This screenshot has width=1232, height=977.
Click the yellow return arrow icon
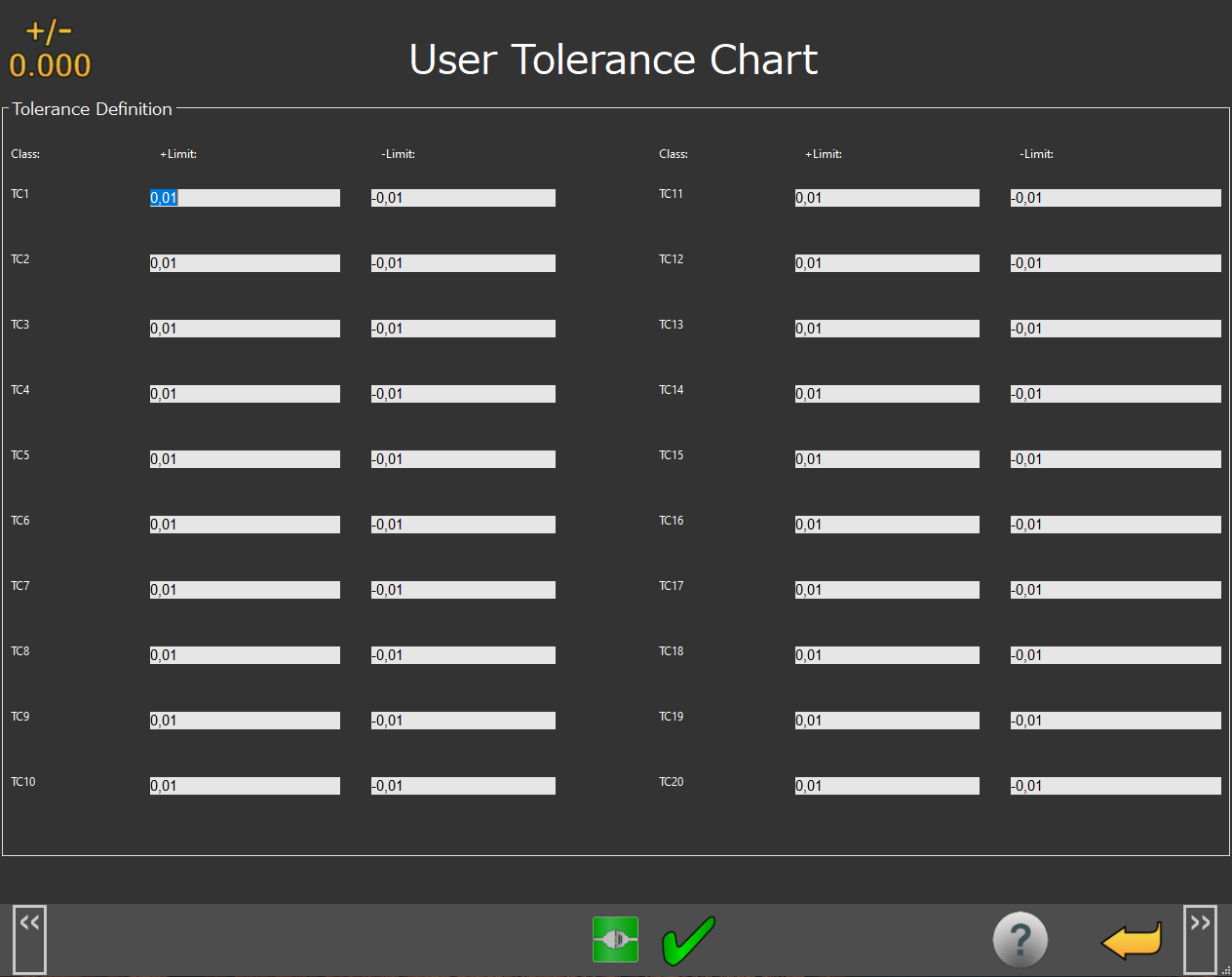1131,941
